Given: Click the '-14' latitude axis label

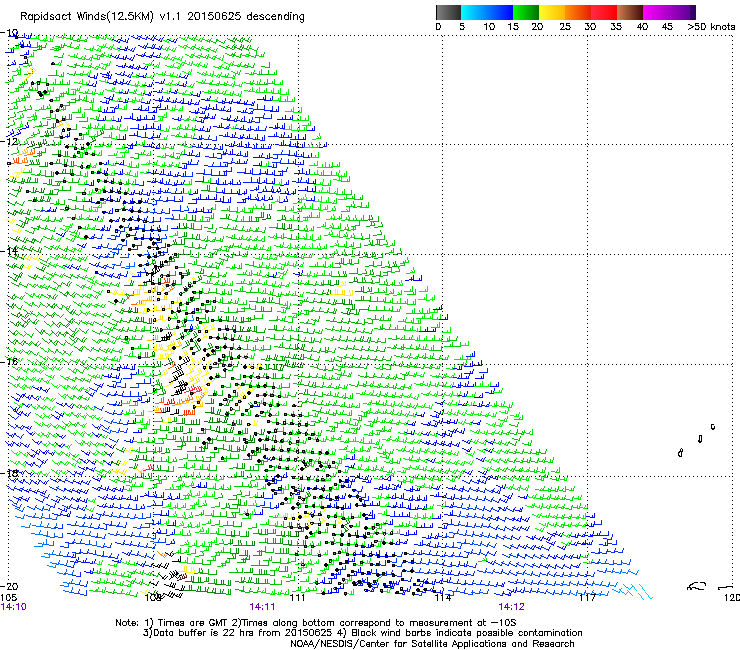Looking at the screenshot, I should point(9,251).
